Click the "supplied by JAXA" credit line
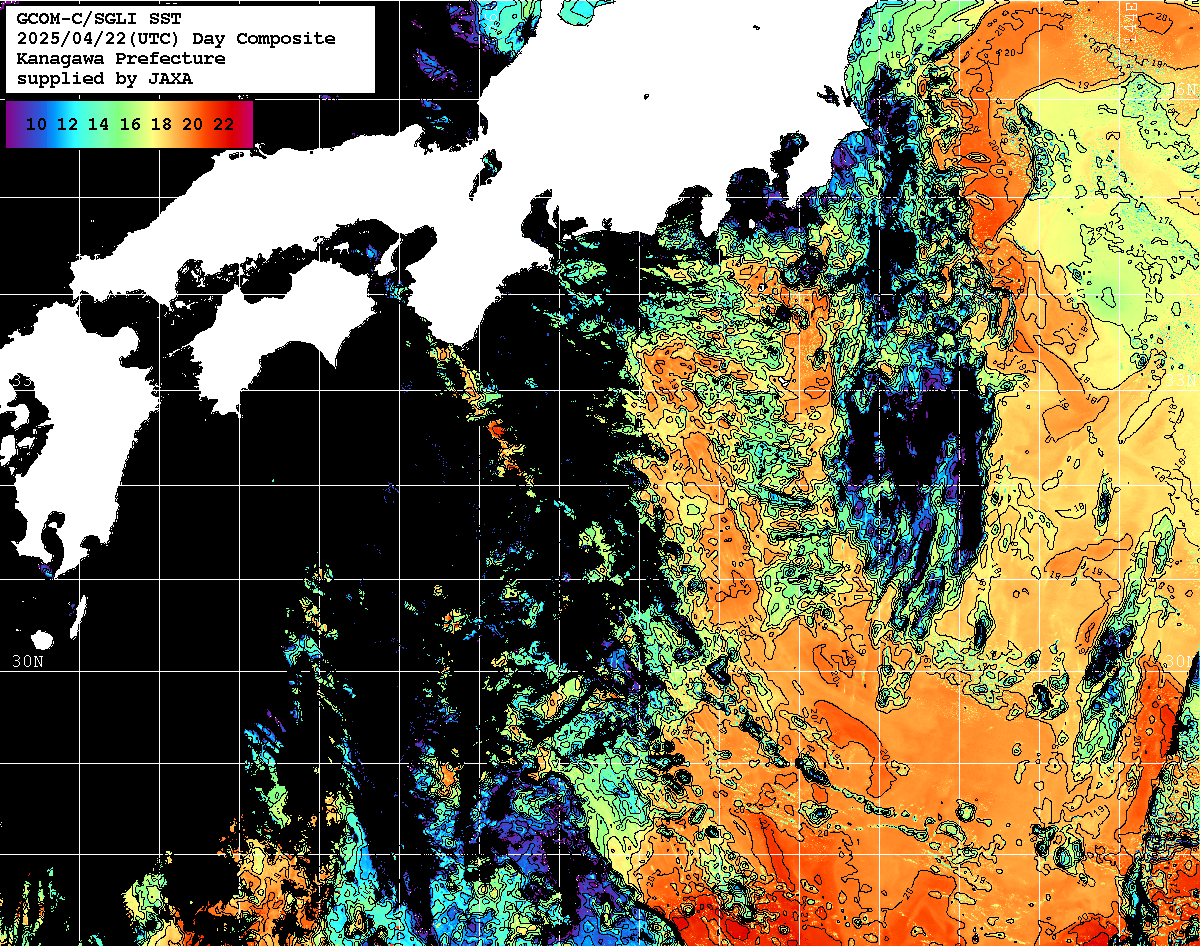The width and height of the screenshot is (1200, 946). (x=104, y=78)
